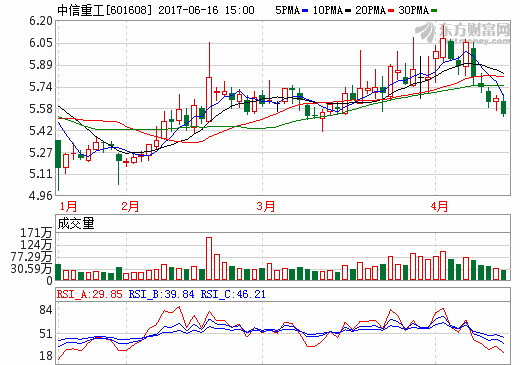This screenshot has width=520, height=365.
Task: Click the 5.11 price axis label
Action: pos(41,174)
